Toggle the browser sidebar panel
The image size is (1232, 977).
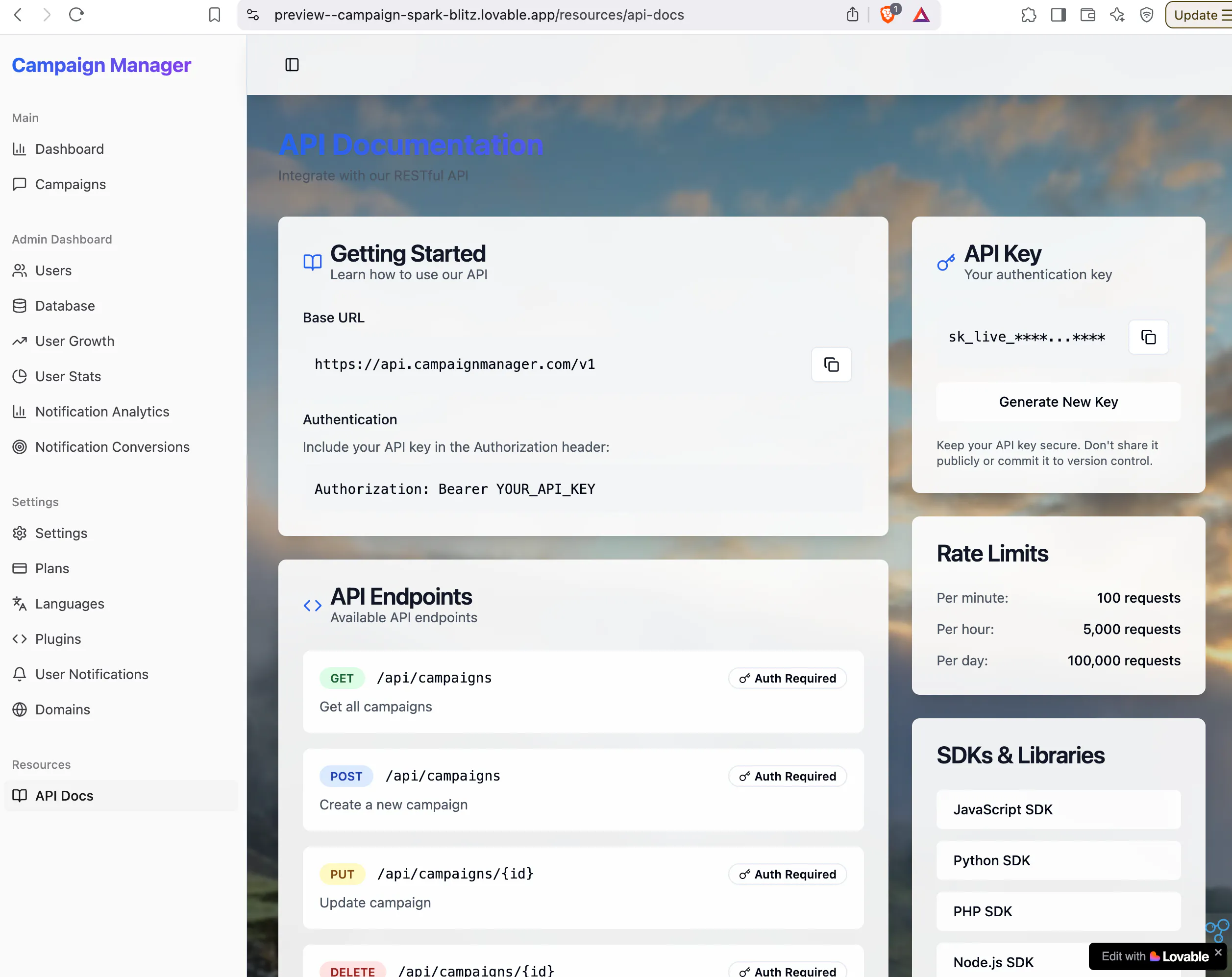click(x=1058, y=15)
